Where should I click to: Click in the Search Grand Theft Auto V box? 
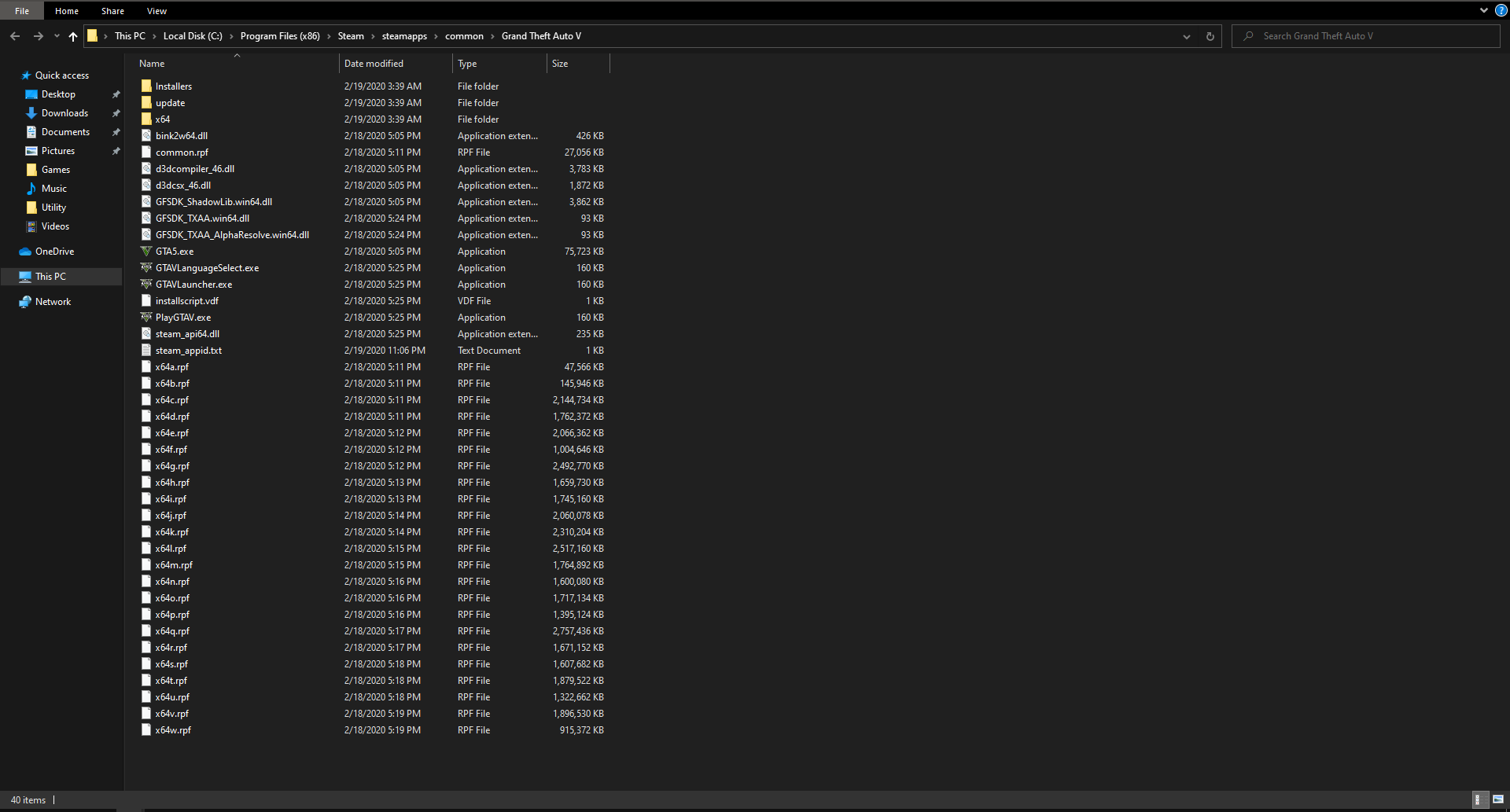pyautogui.click(x=1365, y=36)
